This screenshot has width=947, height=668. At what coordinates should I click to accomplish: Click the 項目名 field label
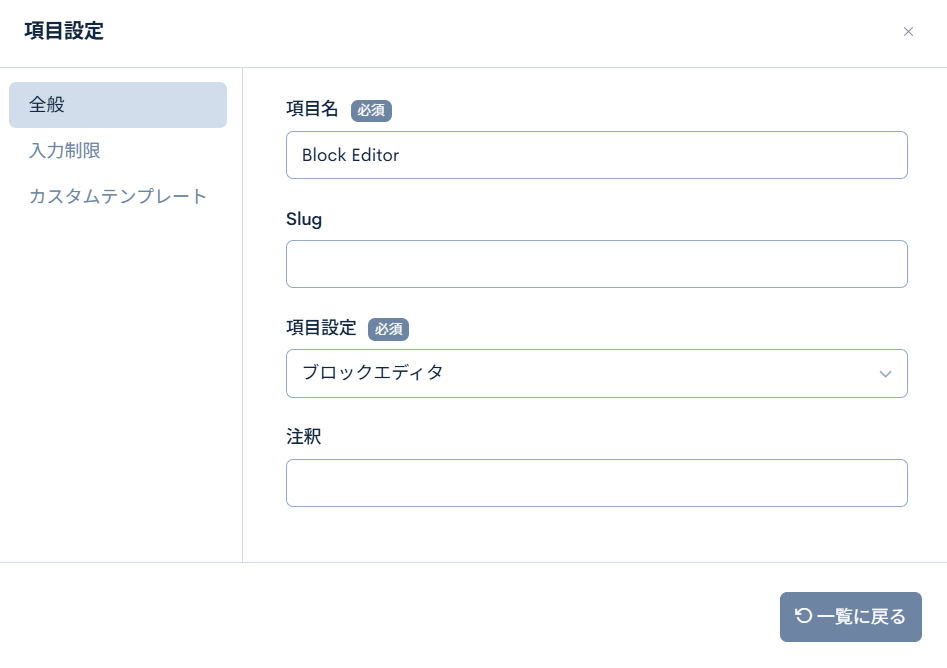point(312,109)
